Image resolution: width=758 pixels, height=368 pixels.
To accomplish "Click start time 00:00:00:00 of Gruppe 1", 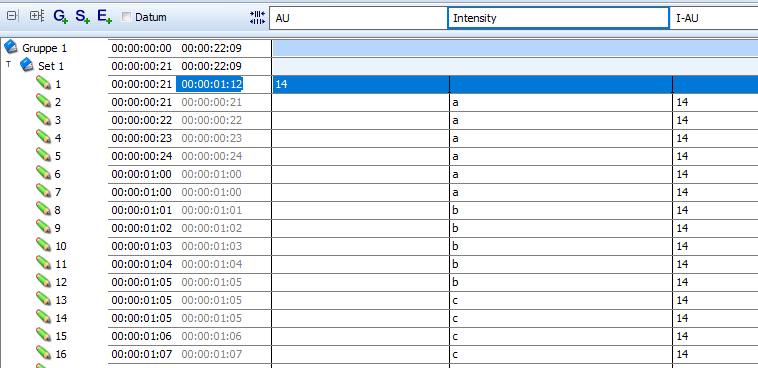I will point(141,48).
